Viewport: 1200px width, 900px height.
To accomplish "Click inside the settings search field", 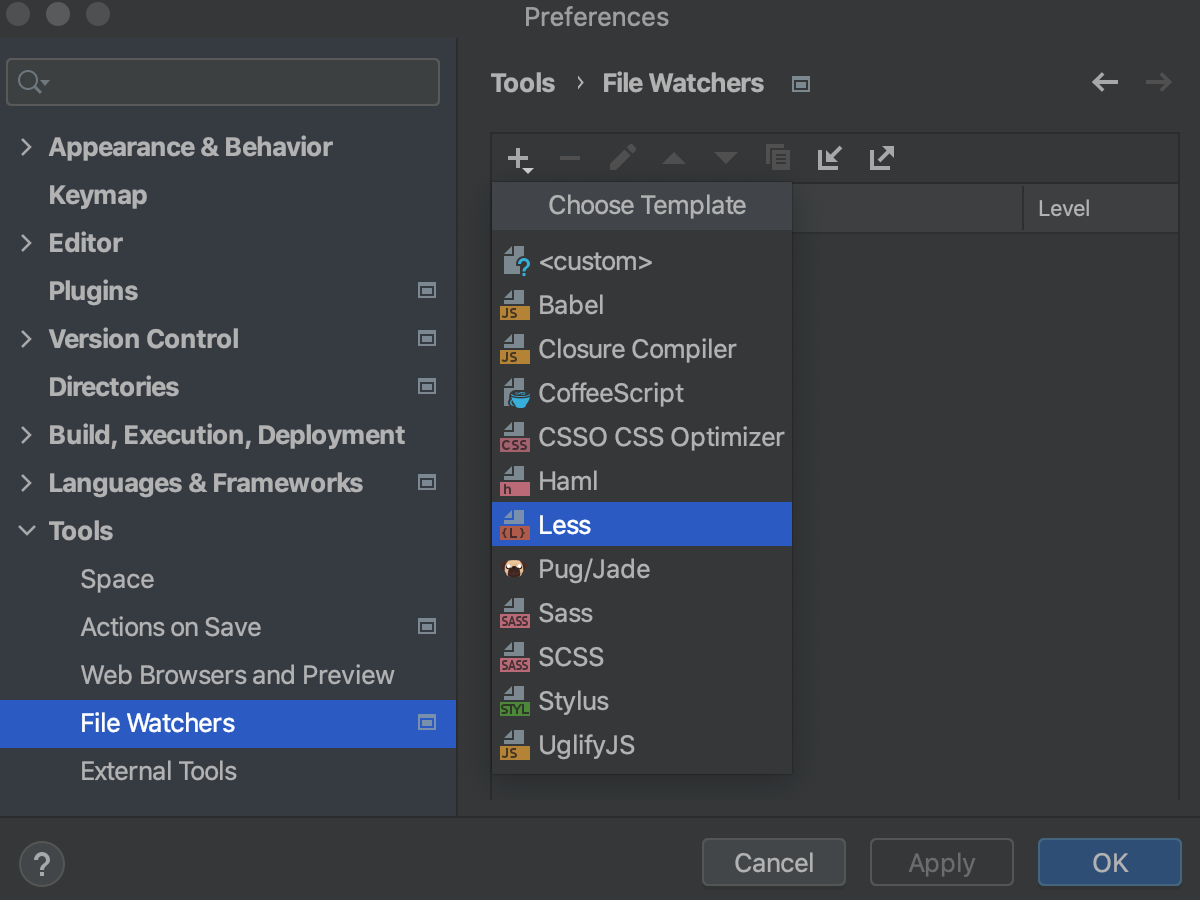I will pyautogui.click(x=222, y=82).
